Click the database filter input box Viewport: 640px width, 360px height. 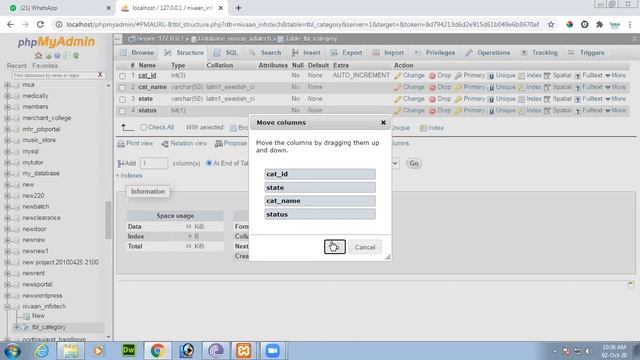[53, 75]
